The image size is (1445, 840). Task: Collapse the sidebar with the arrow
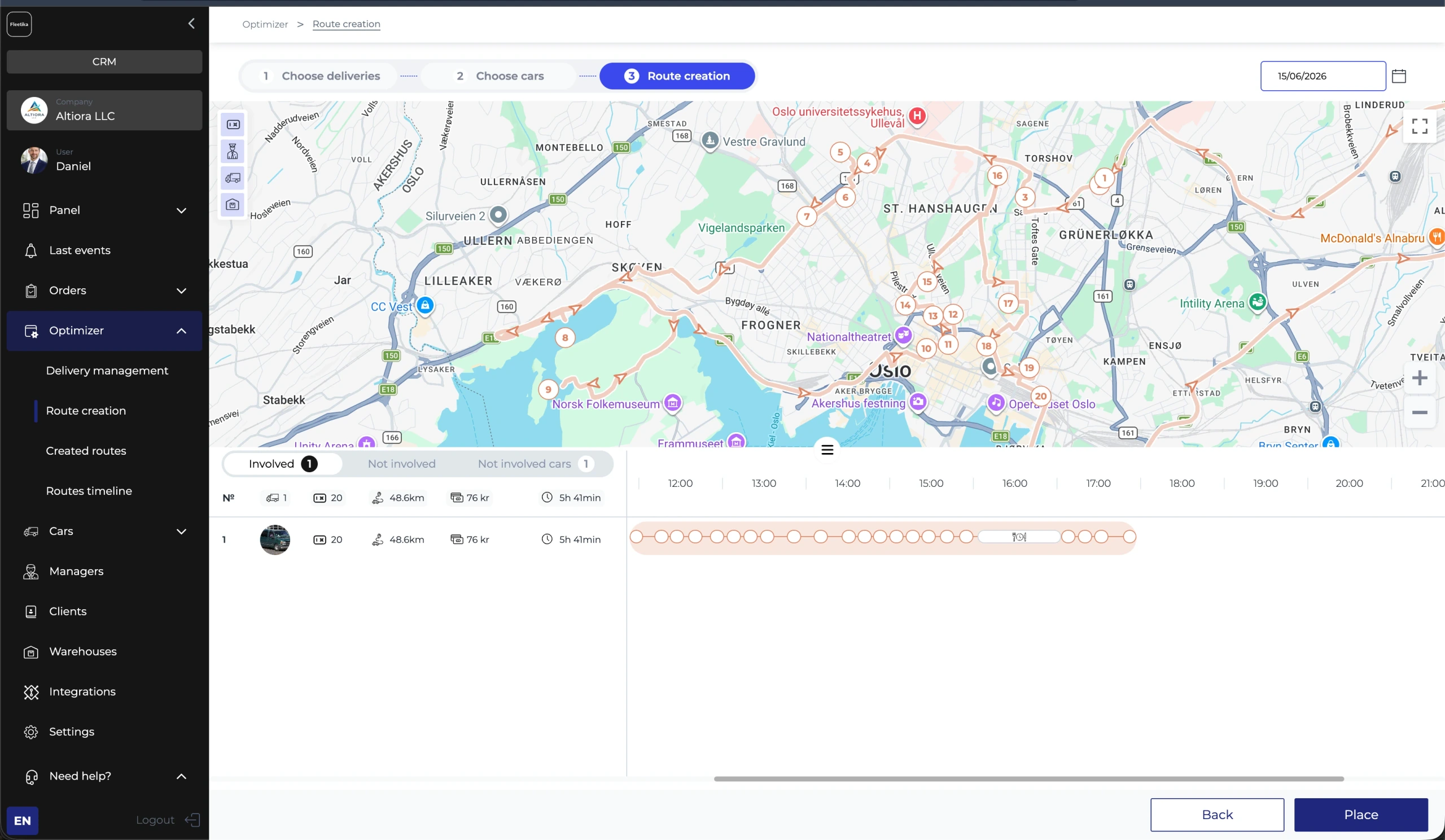(x=191, y=24)
